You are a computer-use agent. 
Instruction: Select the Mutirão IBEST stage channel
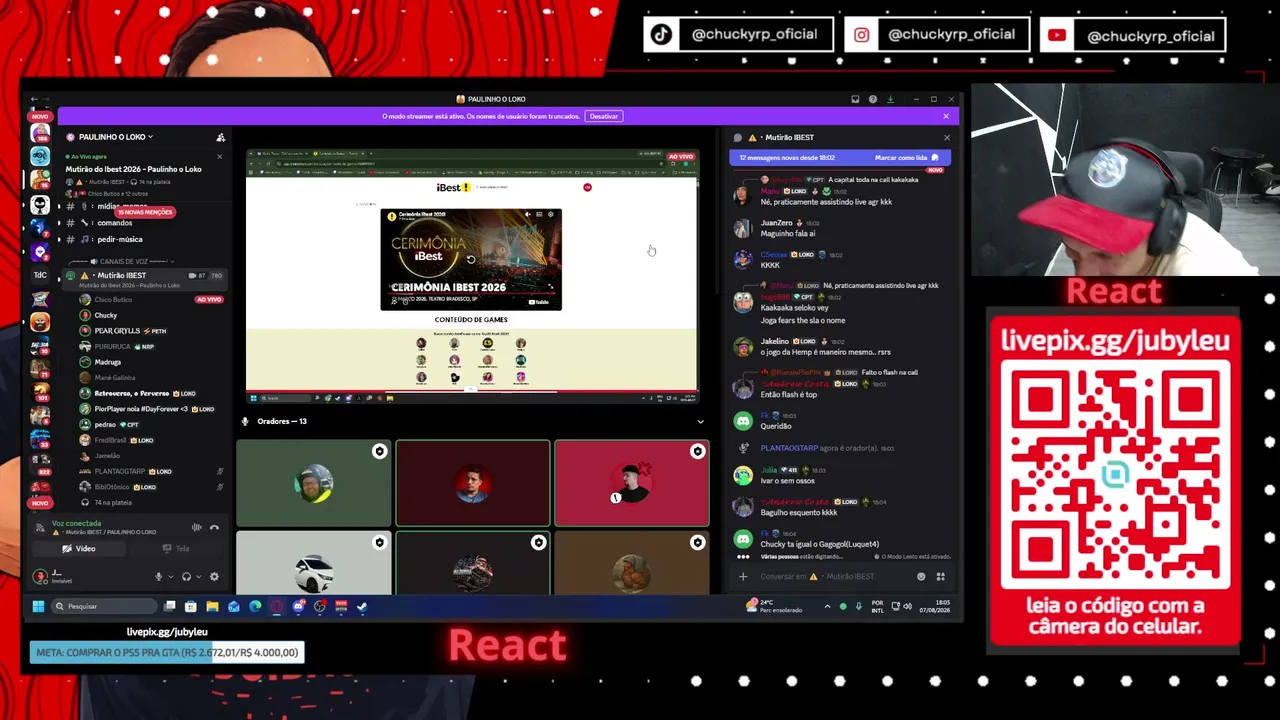click(x=145, y=279)
